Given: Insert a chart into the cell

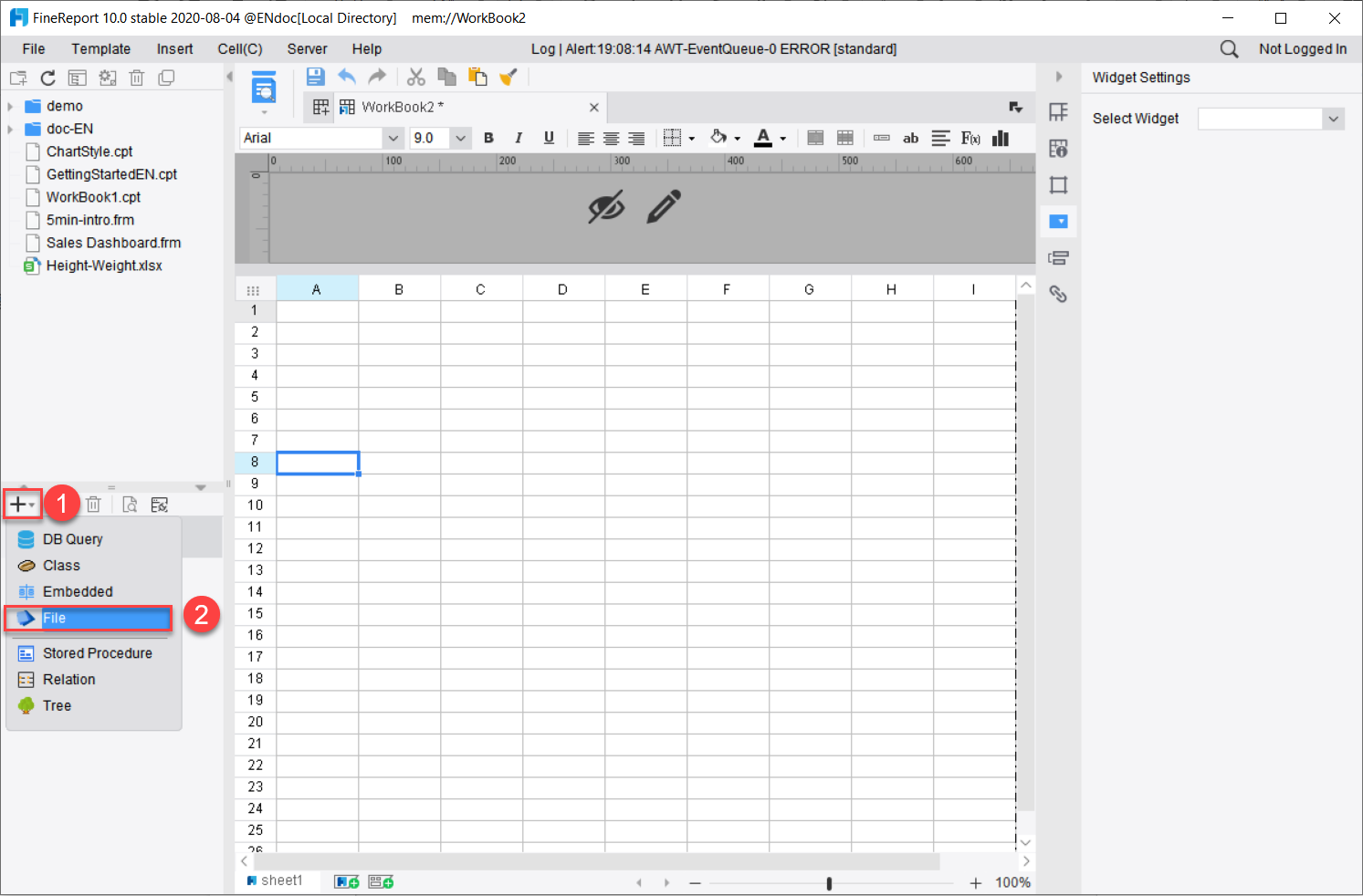Looking at the screenshot, I should tap(1001, 138).
